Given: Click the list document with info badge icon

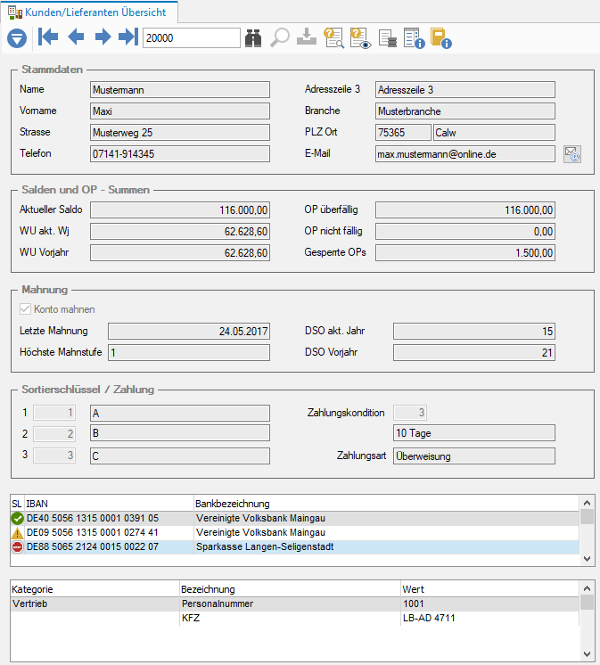Looking at the screenshot, I should pos(414,38).
